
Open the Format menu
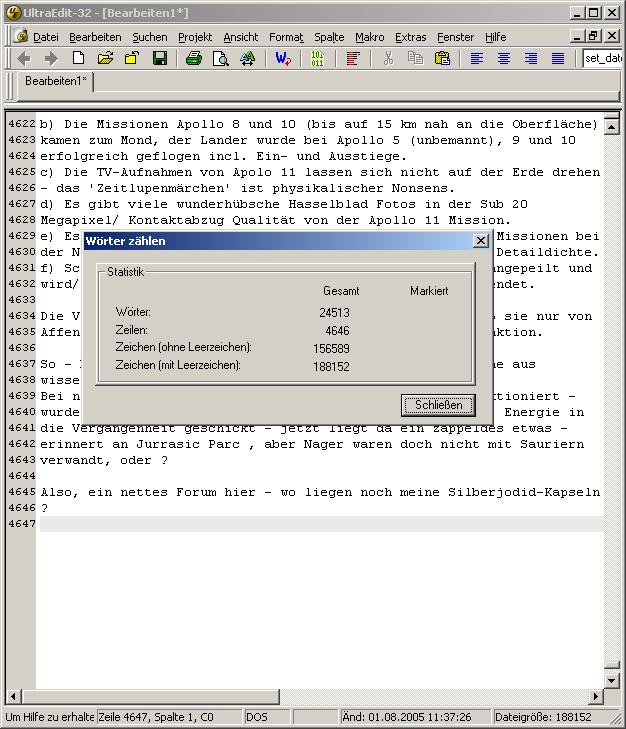286,37
